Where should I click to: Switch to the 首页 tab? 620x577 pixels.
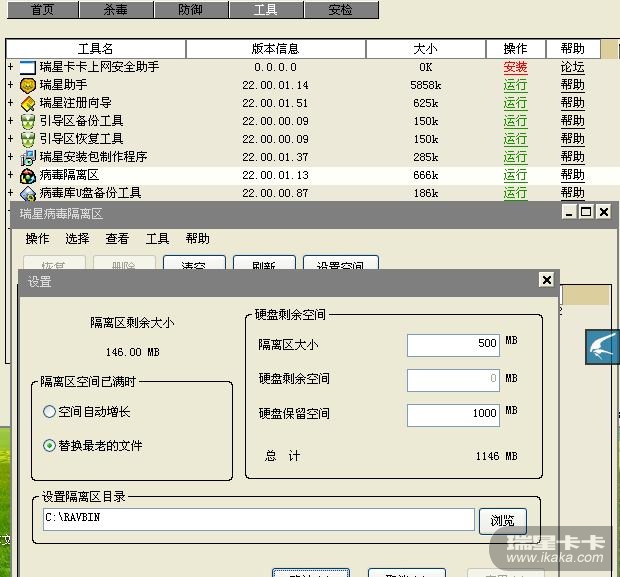pyautogui.click(x=43, y=9)
